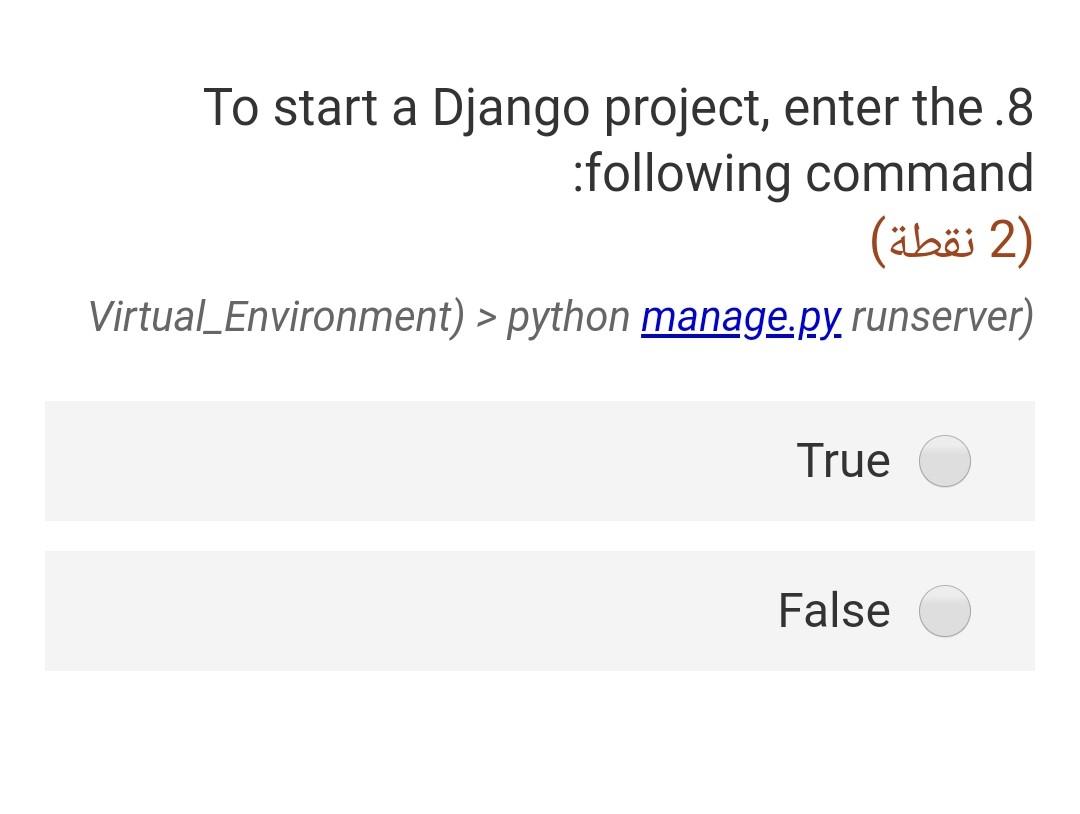Click the word 'command' in the heading
The image size is (1080, 814).
point(919,173)
